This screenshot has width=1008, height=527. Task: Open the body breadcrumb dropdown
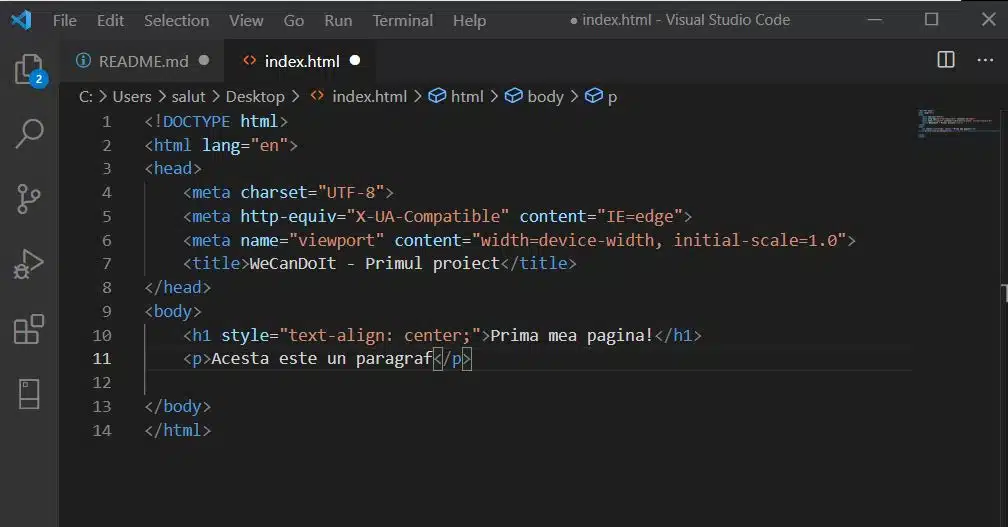click(x=545, y=96)
